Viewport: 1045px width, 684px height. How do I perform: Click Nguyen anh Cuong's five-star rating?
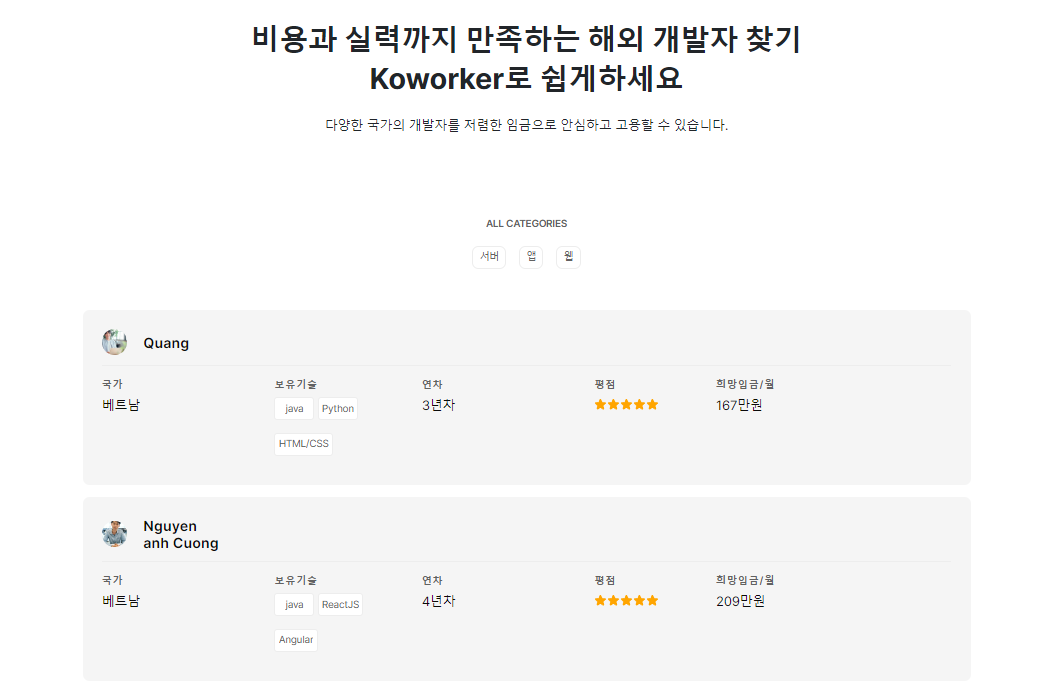626,601
